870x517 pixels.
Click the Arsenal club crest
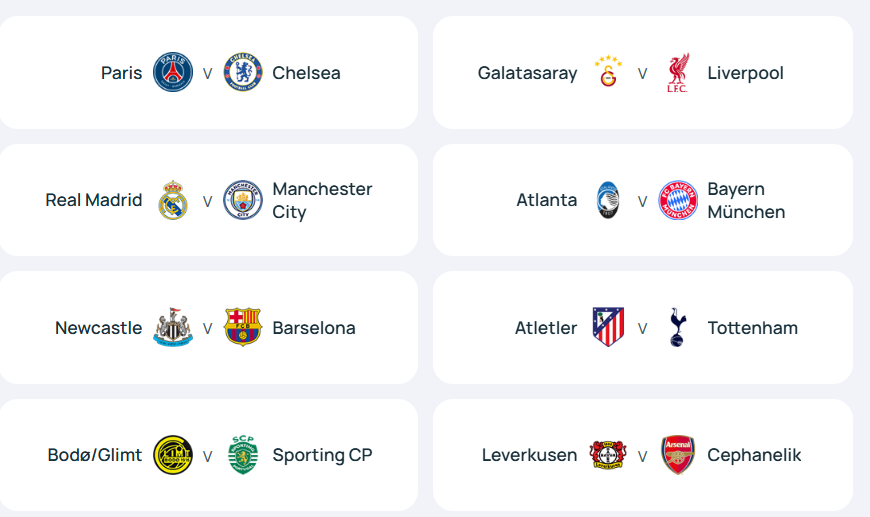coord(678,455)
